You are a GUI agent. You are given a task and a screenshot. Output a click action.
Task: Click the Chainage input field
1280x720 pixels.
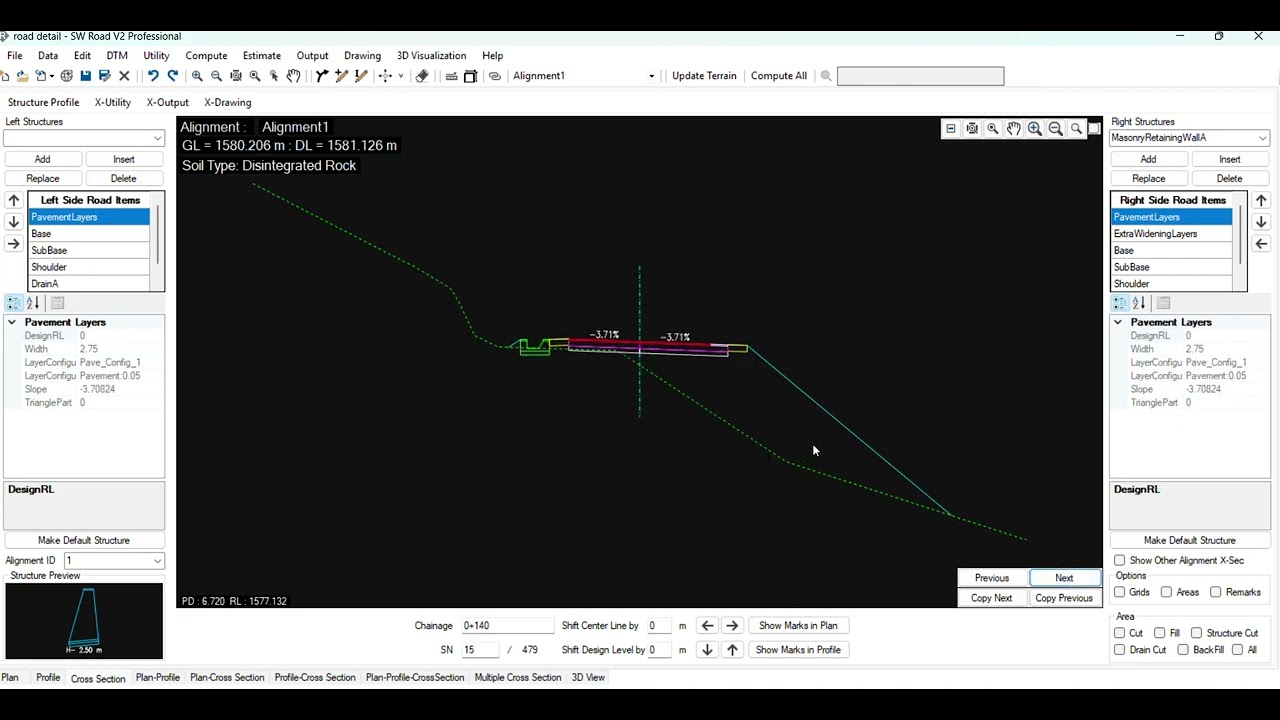pyautogui.click(x=507, y=626)
